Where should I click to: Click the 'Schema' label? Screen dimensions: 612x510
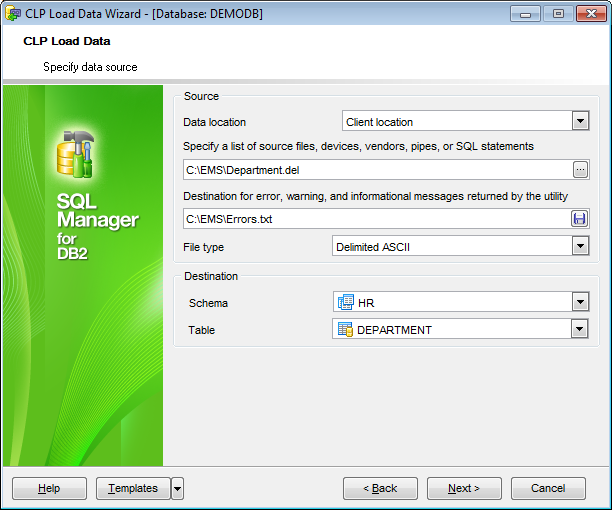click(x=208, y=303)
